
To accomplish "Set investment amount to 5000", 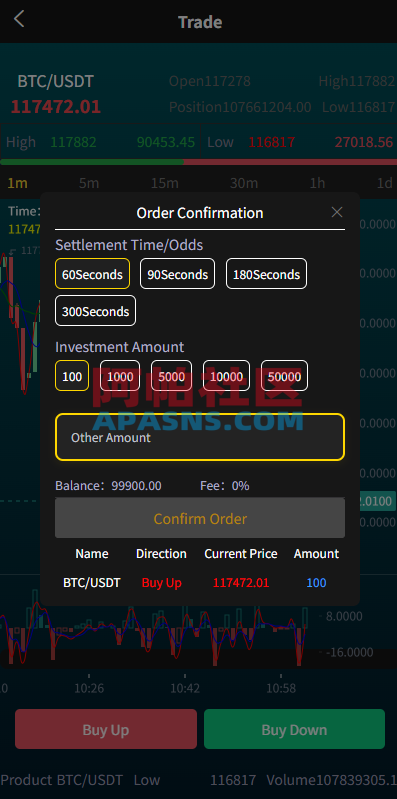I will [171, 376].
